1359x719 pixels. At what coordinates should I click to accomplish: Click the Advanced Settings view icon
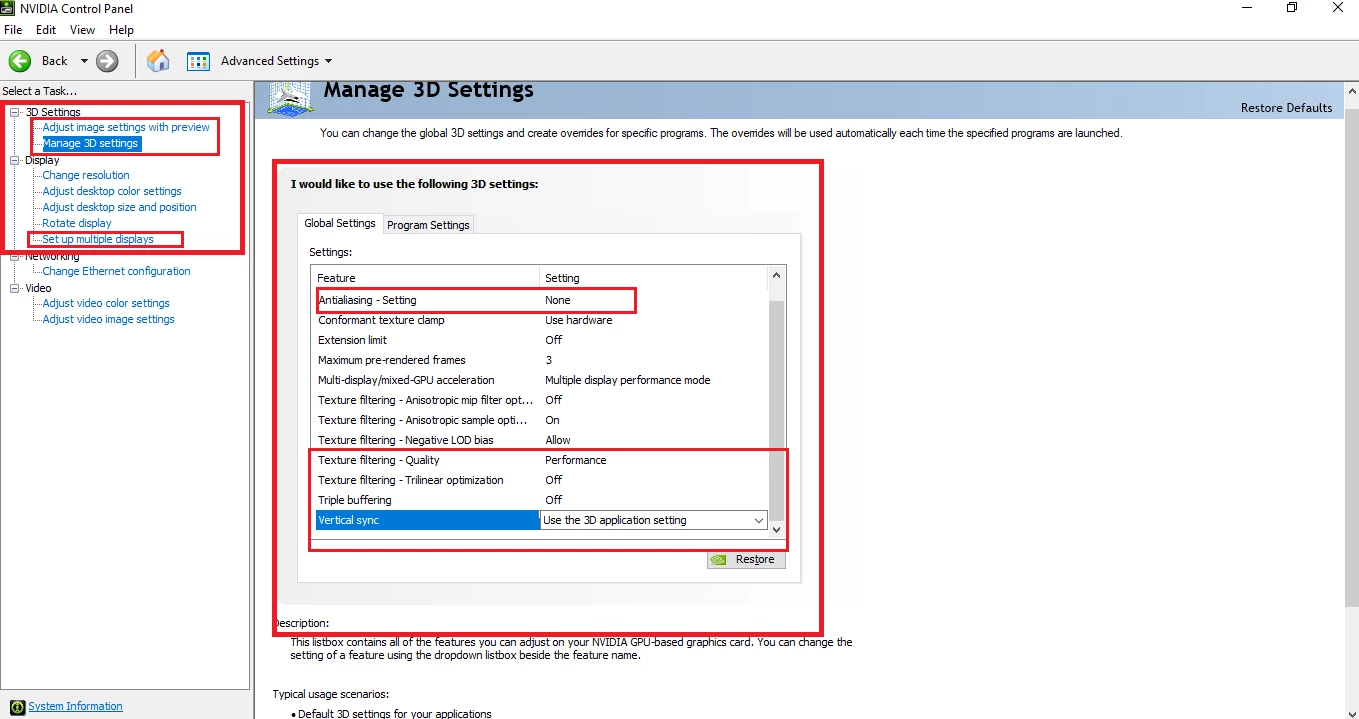tap(198, 61)
